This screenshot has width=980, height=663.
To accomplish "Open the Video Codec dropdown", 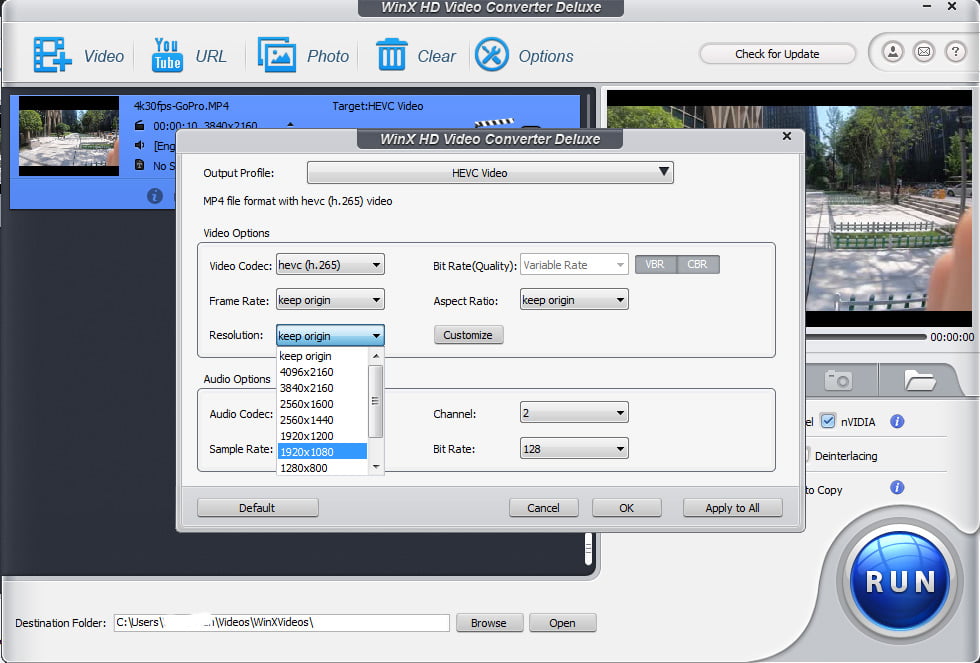I will [x=330, y=265].
